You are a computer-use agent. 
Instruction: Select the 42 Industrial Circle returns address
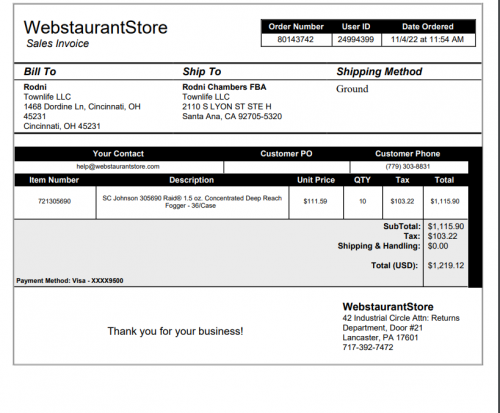(401, 323)
